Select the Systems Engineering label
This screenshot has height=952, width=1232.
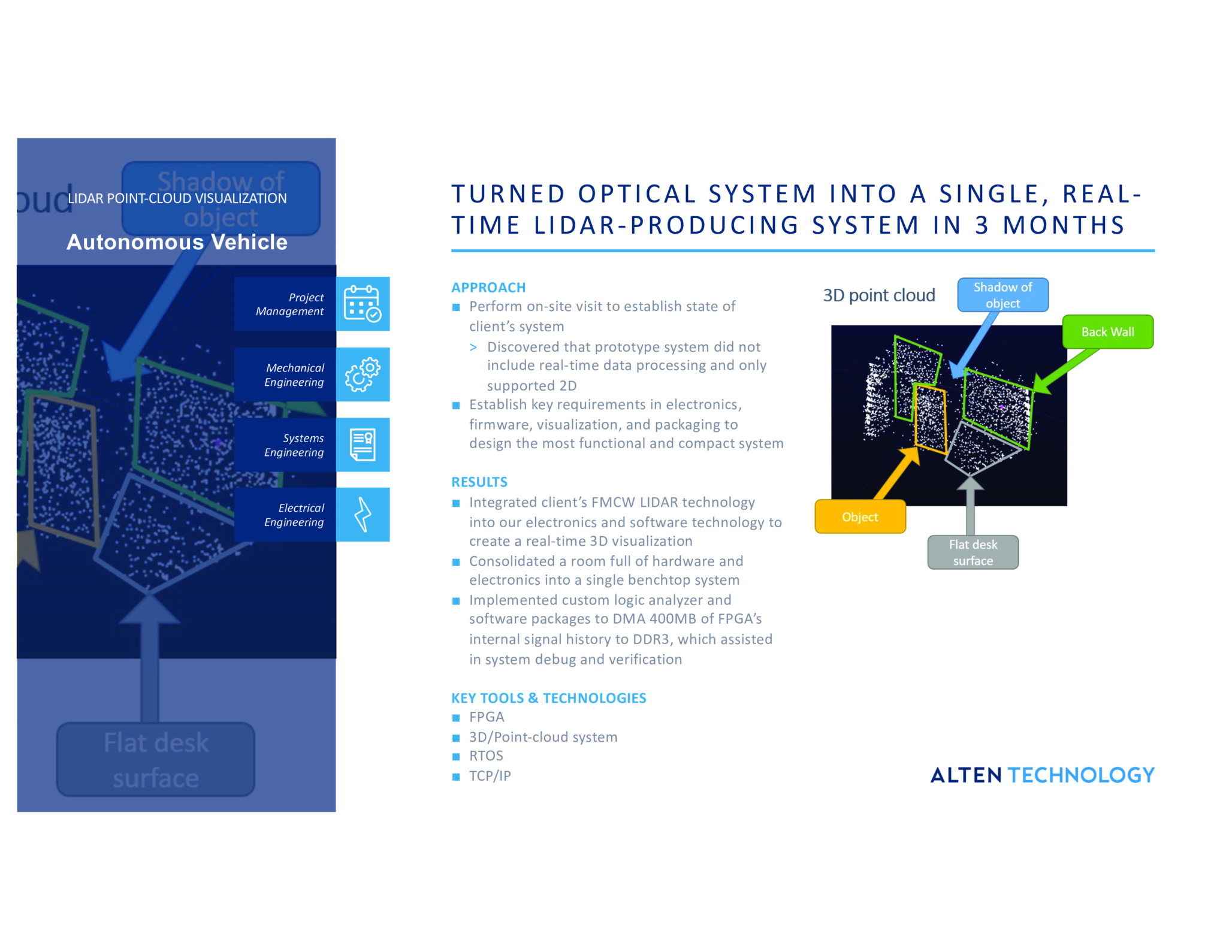click(x=294, y=445)
